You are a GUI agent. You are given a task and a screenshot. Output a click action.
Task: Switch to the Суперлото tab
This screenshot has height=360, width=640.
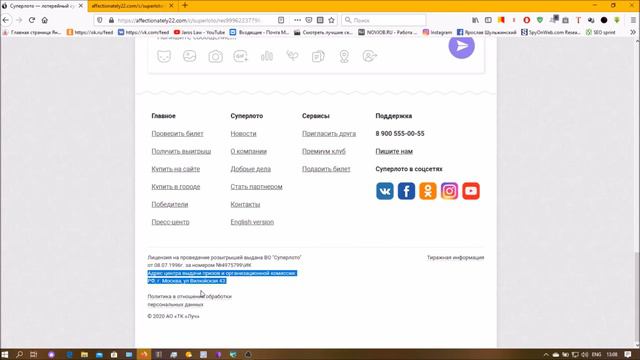[42, 6]
